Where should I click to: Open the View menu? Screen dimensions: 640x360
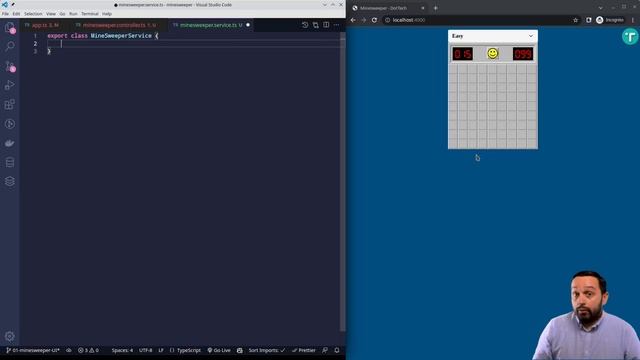(51, 14)
